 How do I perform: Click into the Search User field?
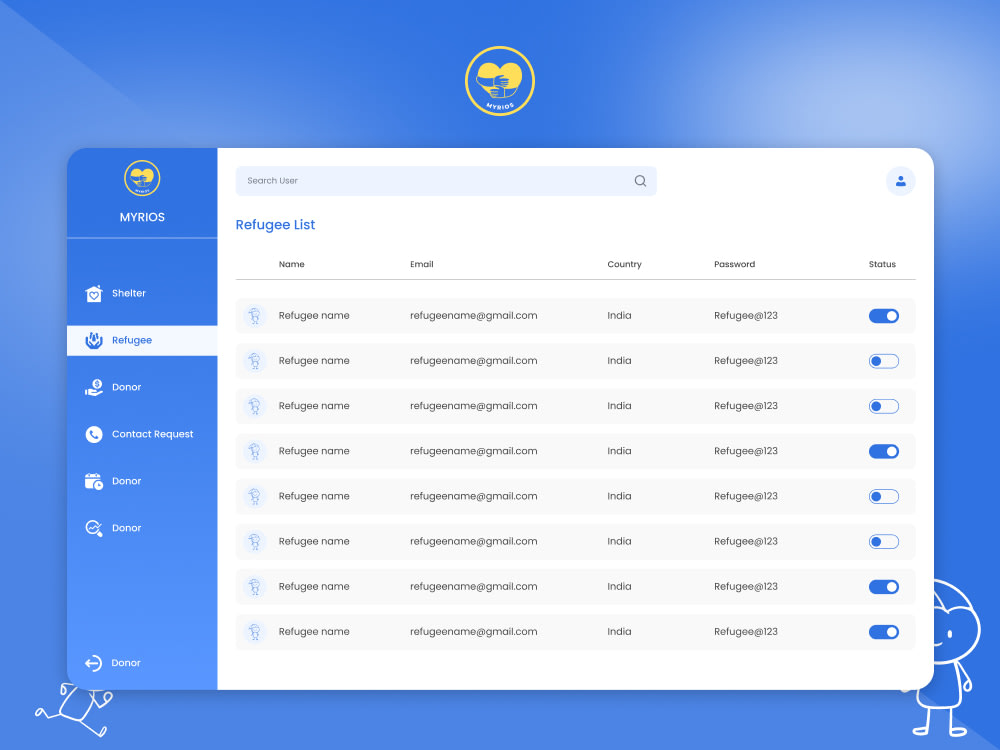tap(446, 181)
